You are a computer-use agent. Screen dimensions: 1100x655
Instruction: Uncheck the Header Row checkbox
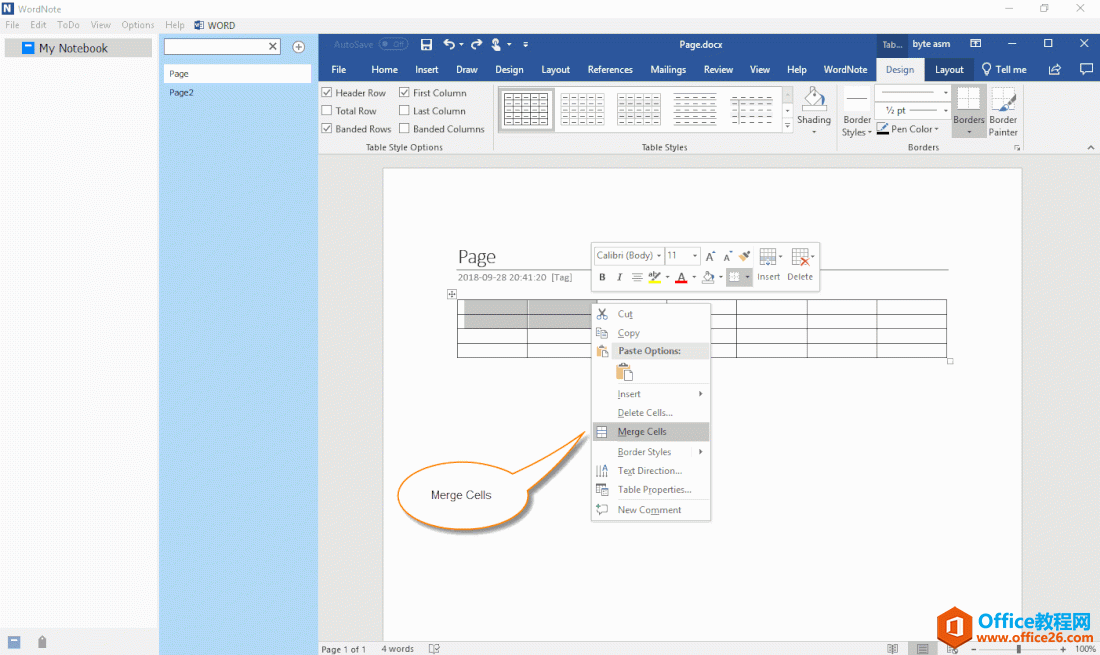tap(327, 93)
